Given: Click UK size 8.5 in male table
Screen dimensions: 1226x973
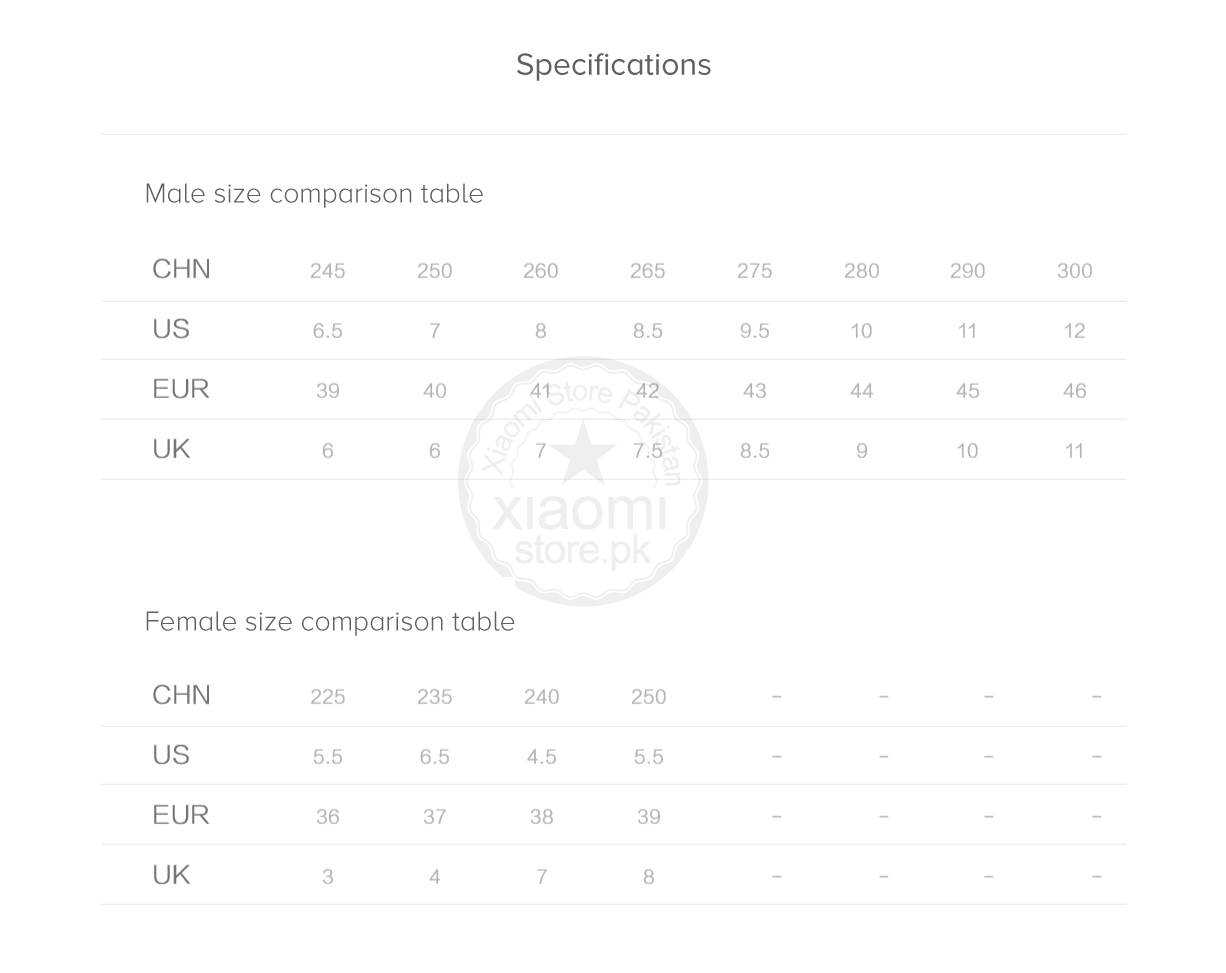Looking at the screenshot, I should [x=754, y=451].
